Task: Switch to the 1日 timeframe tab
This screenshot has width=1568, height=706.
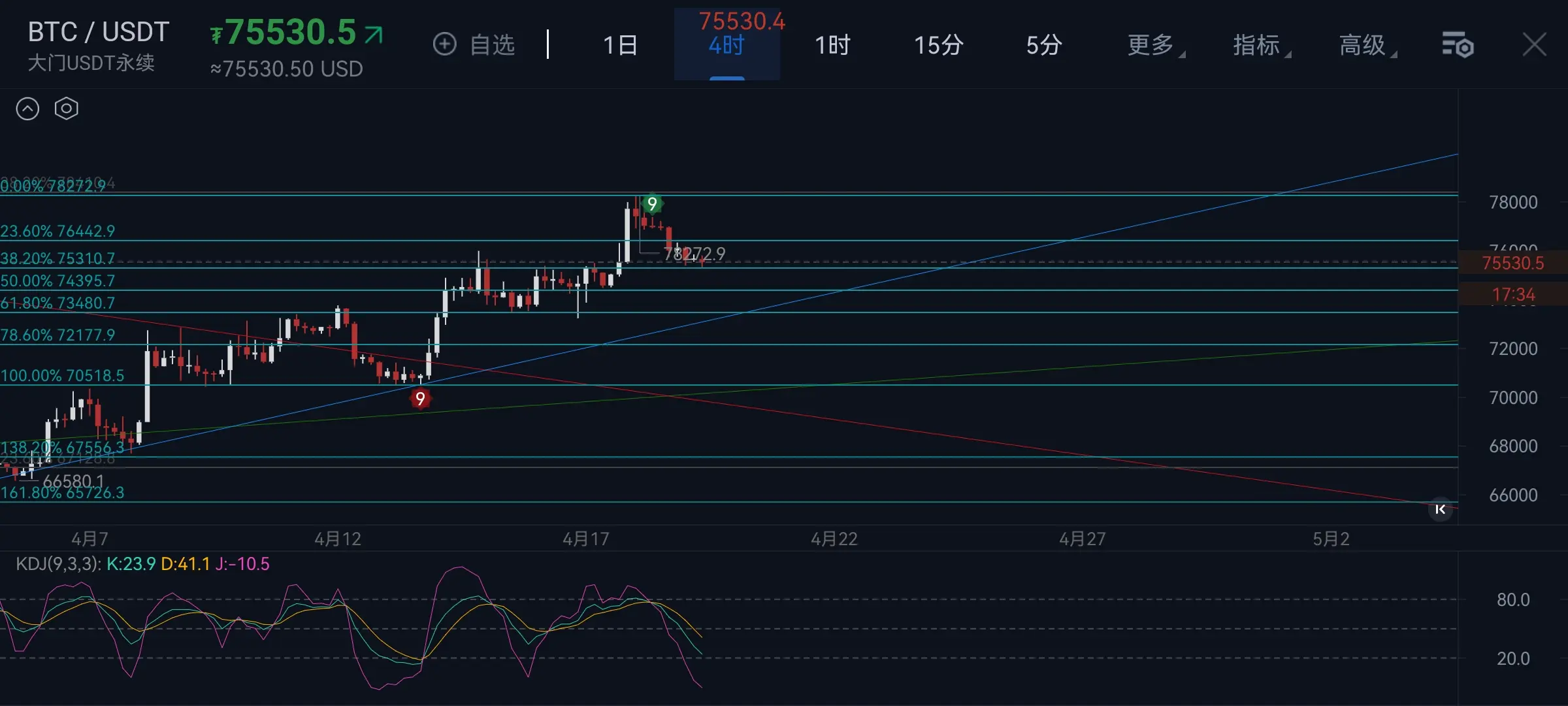Action: pyautogui.click(x=620, y=45)
